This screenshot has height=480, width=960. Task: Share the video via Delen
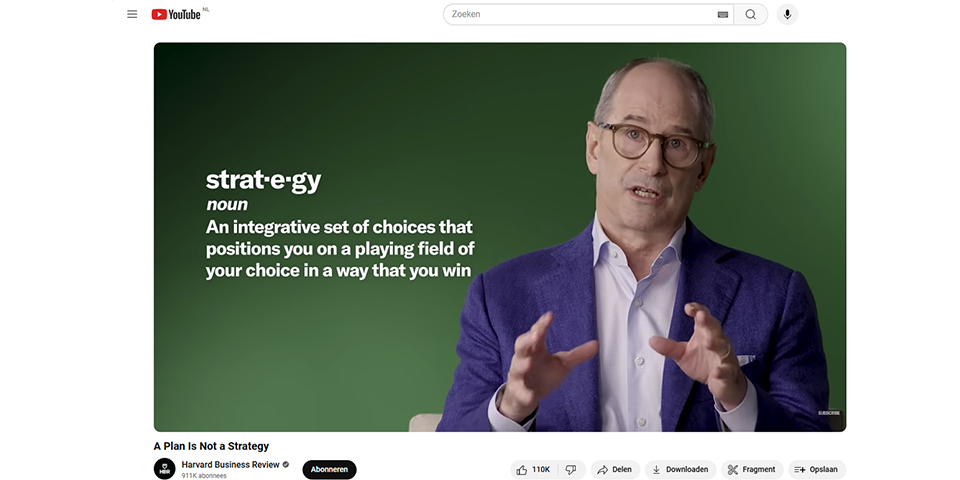point(615,470)
